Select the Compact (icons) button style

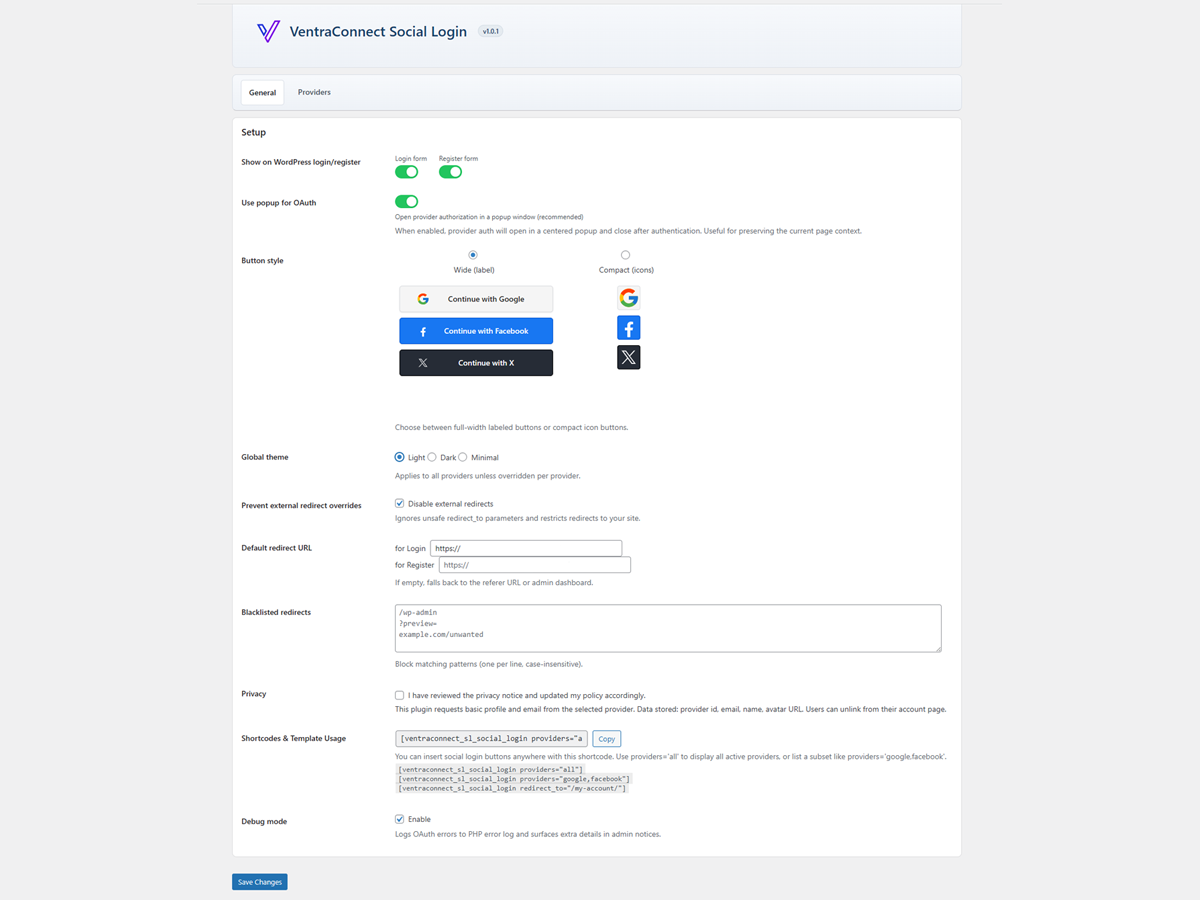625,254
